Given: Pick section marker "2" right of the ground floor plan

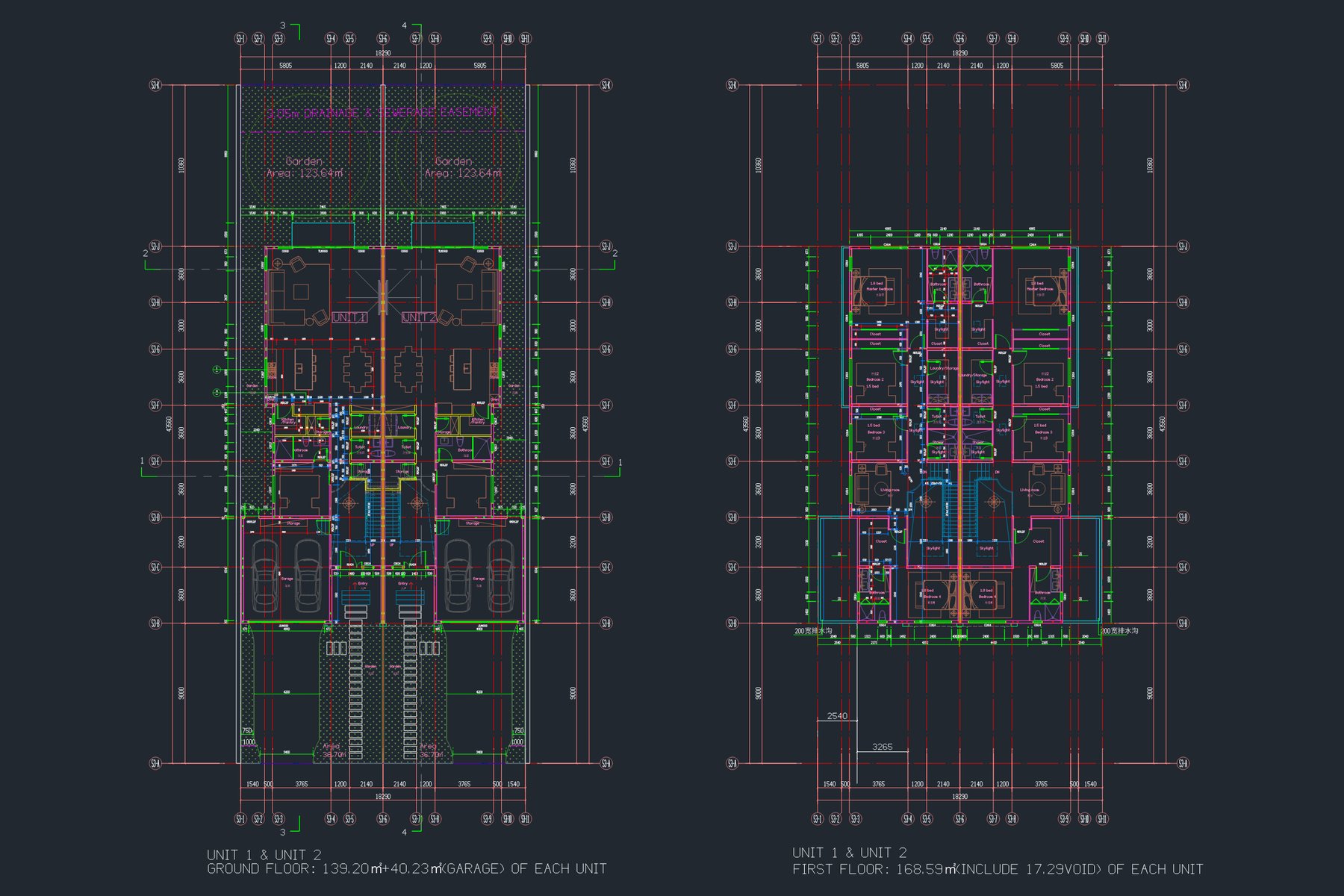Looking at the screenshot, I should pos(615,254).
